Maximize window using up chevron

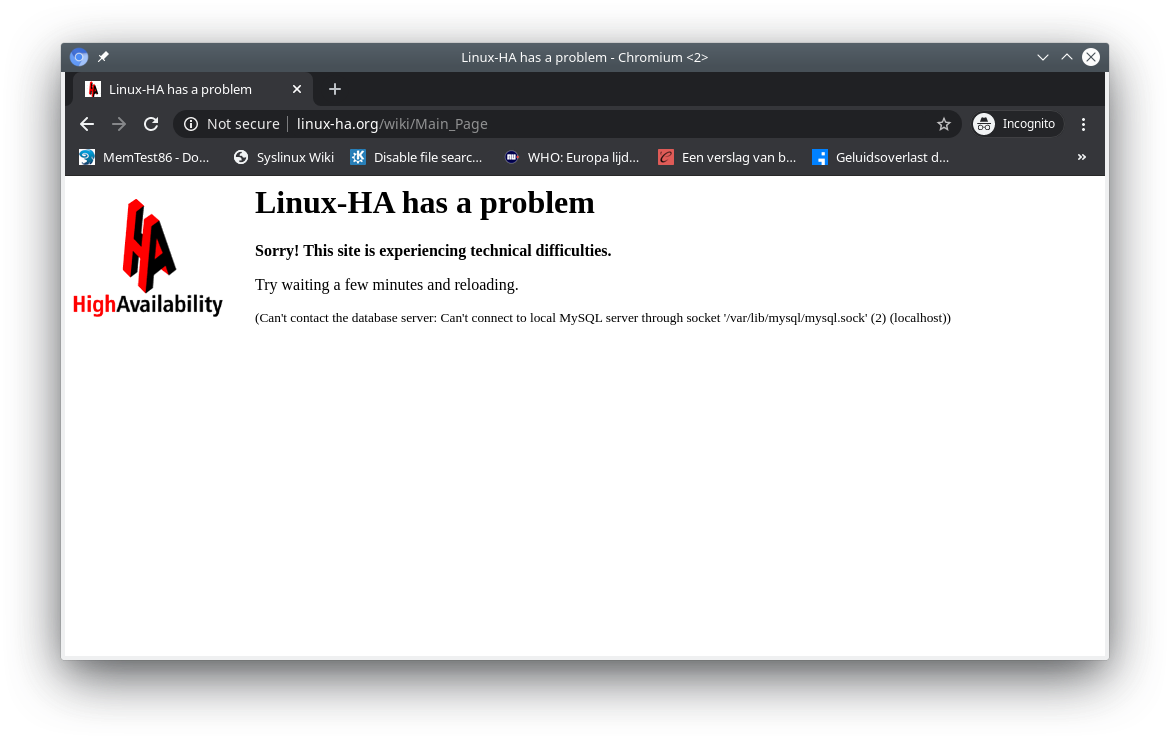pyautogui.click(x=1067, y=57)
